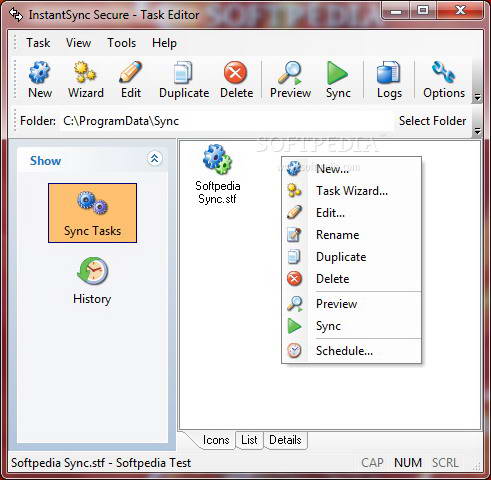
Task: Close the Task Editor window
Action: click(461, 11)
